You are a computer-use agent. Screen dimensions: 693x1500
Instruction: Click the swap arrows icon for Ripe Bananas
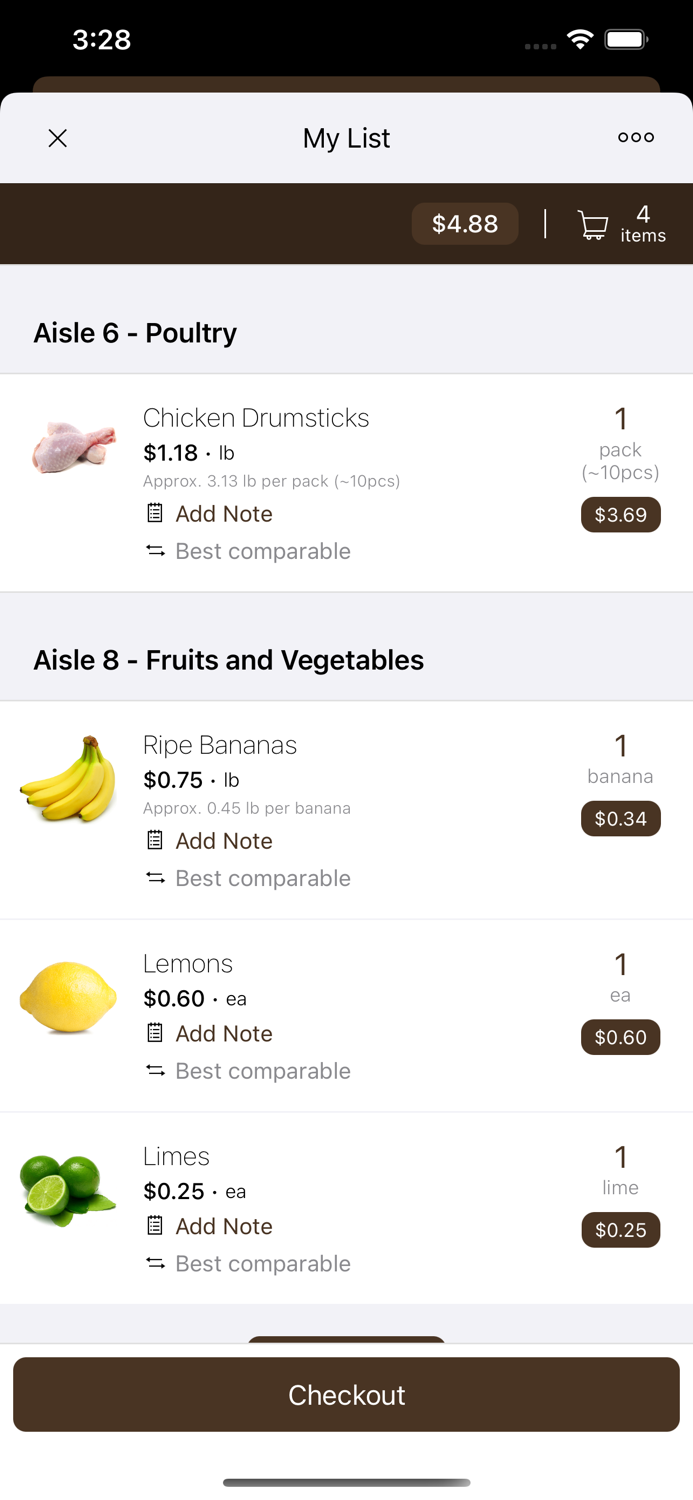click(x=155, y=878)
